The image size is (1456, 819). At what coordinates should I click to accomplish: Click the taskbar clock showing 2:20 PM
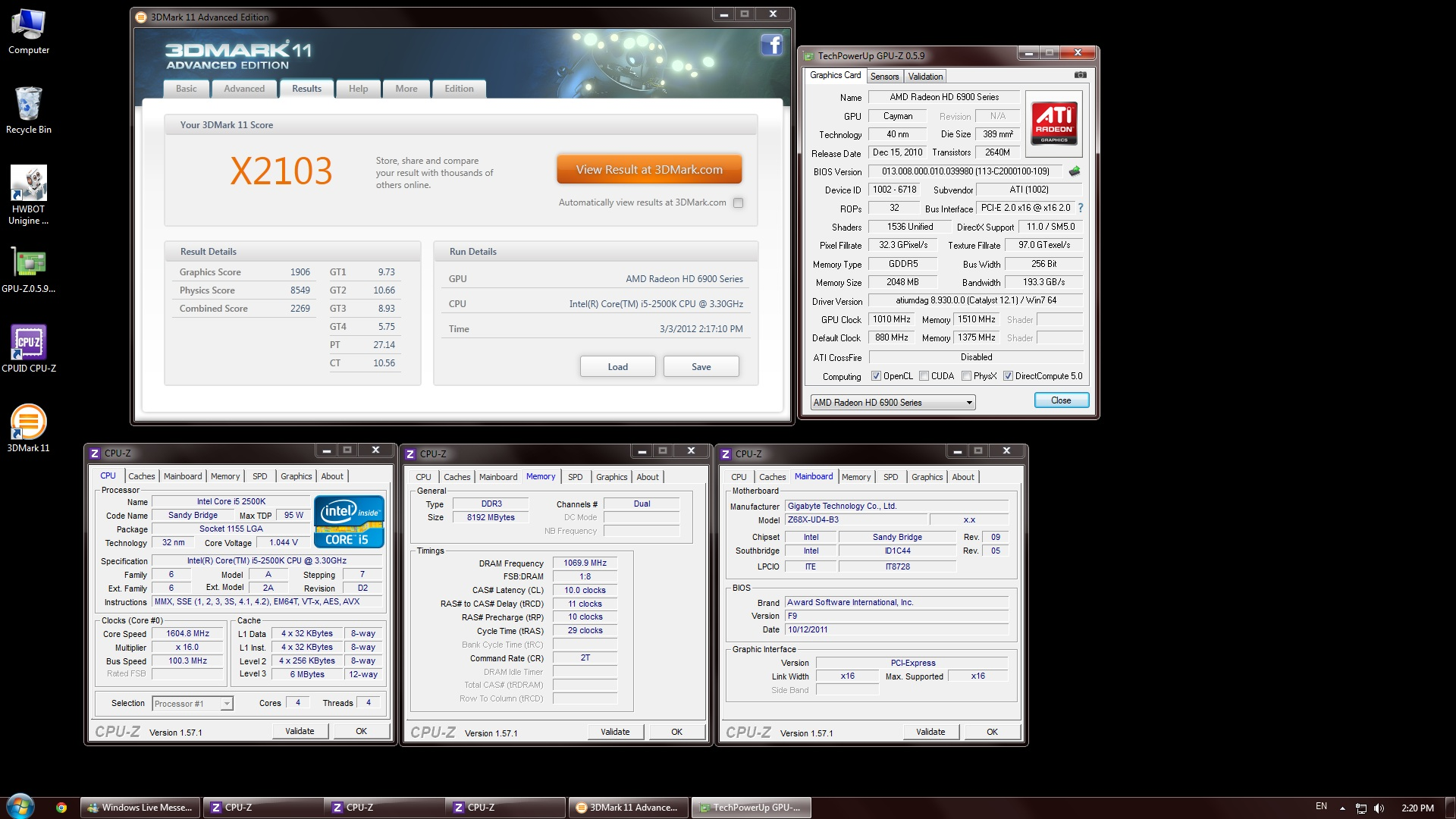1417,808
